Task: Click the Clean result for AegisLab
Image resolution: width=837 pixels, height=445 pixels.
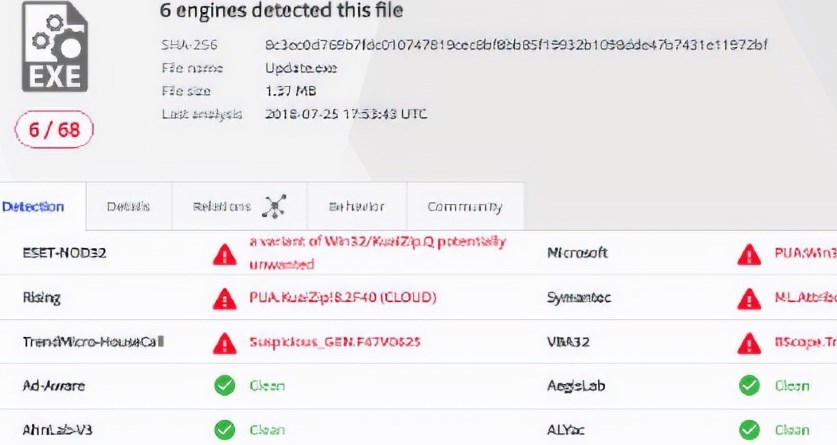Action: tap(792, 386)
